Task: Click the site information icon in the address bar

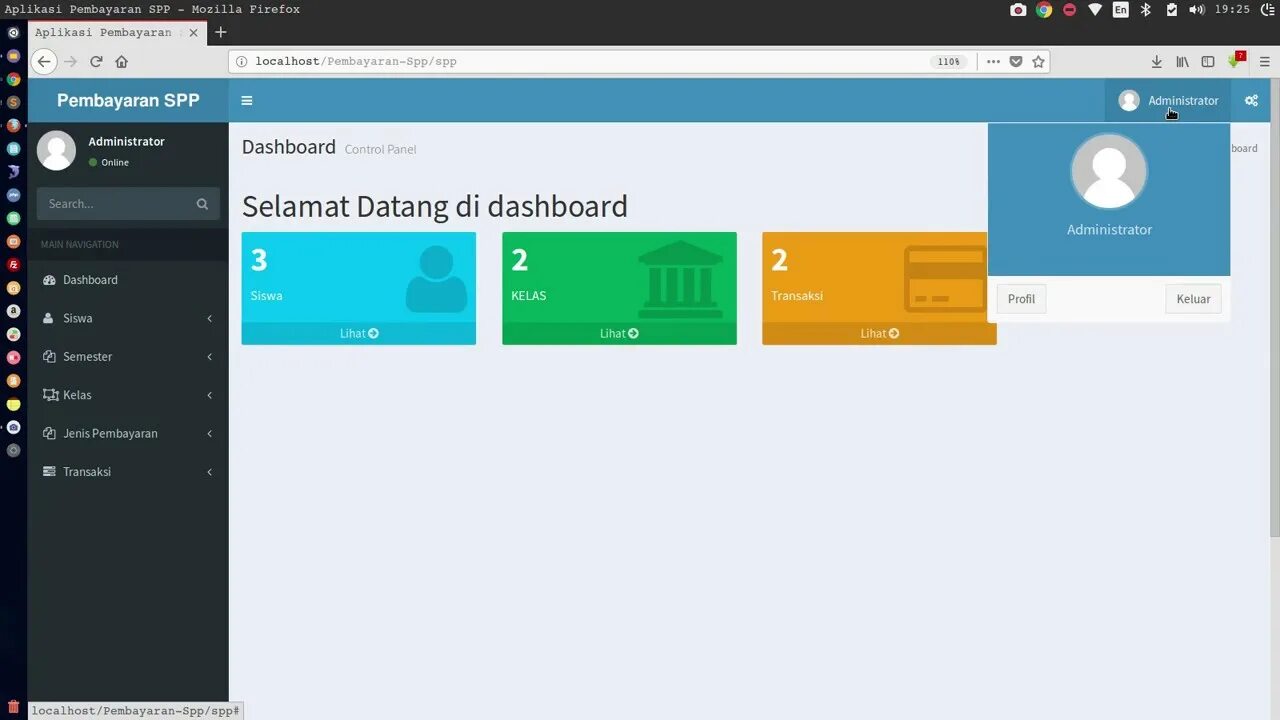Action: pyautogui.click(x=241, y=61)
